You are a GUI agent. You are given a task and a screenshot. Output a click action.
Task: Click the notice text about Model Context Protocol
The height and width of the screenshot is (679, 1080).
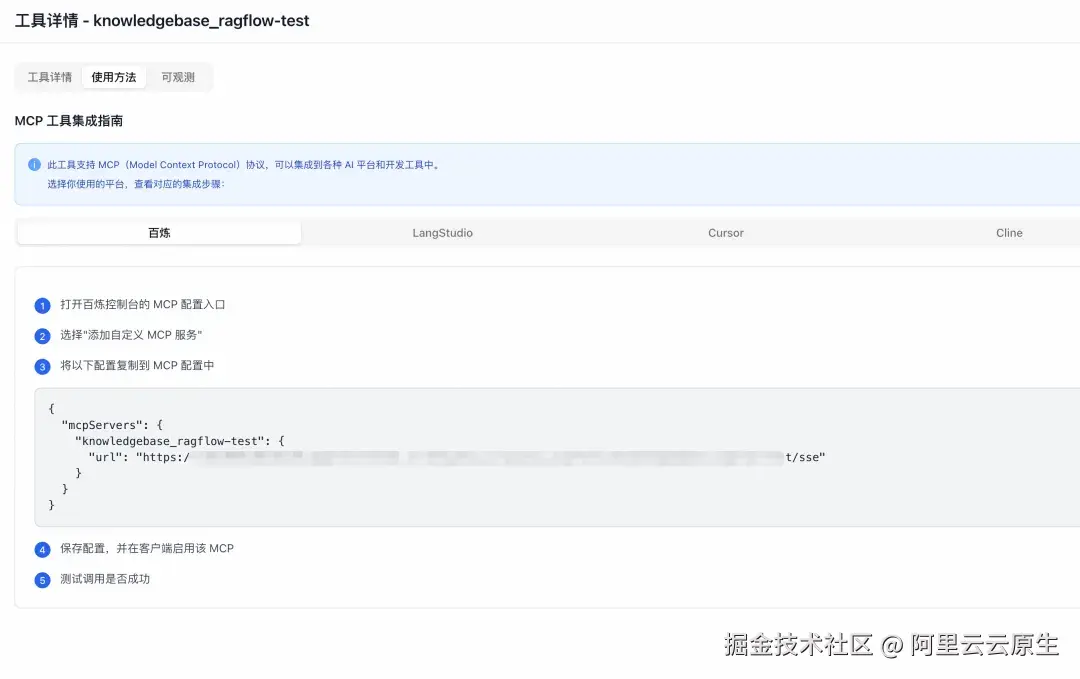pos(244,165)
